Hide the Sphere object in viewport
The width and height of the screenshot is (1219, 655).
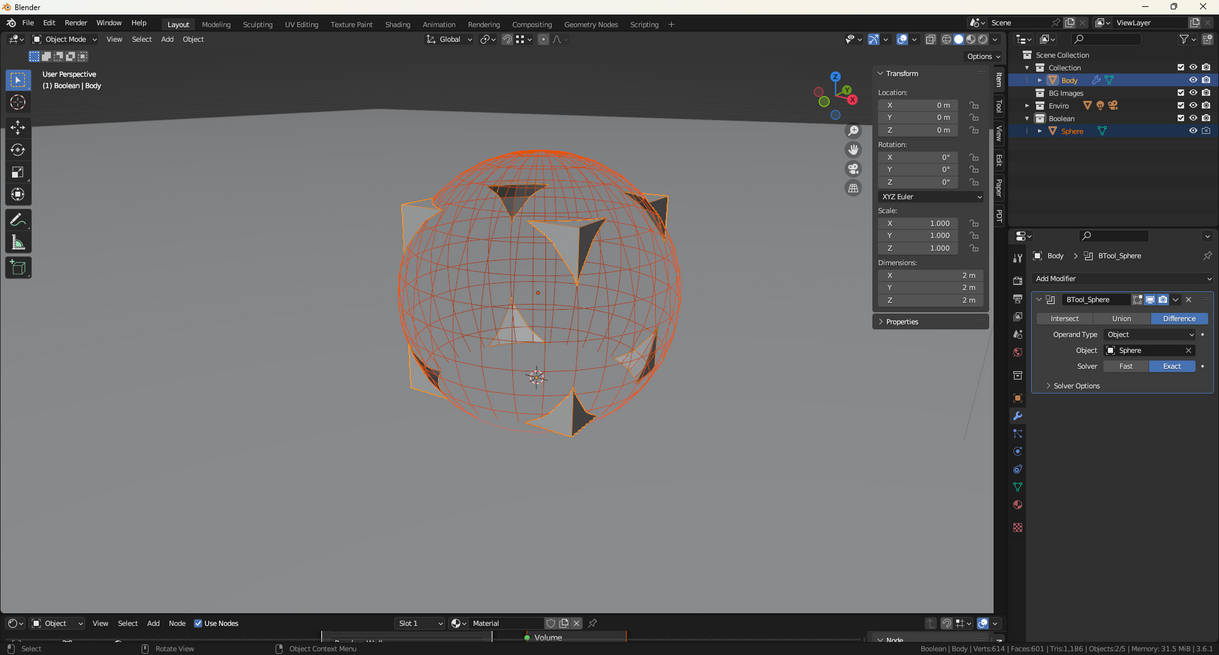coord(1192,131)
